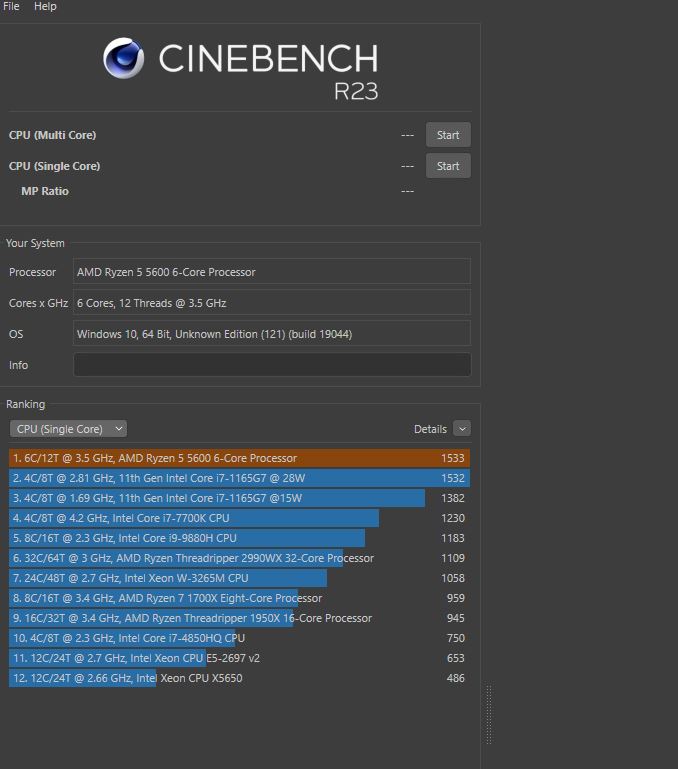Select ranking row Xeon CPU X5650
This screenshot has width=678, height=769.
pyautogui.click(x=239, y=678)
